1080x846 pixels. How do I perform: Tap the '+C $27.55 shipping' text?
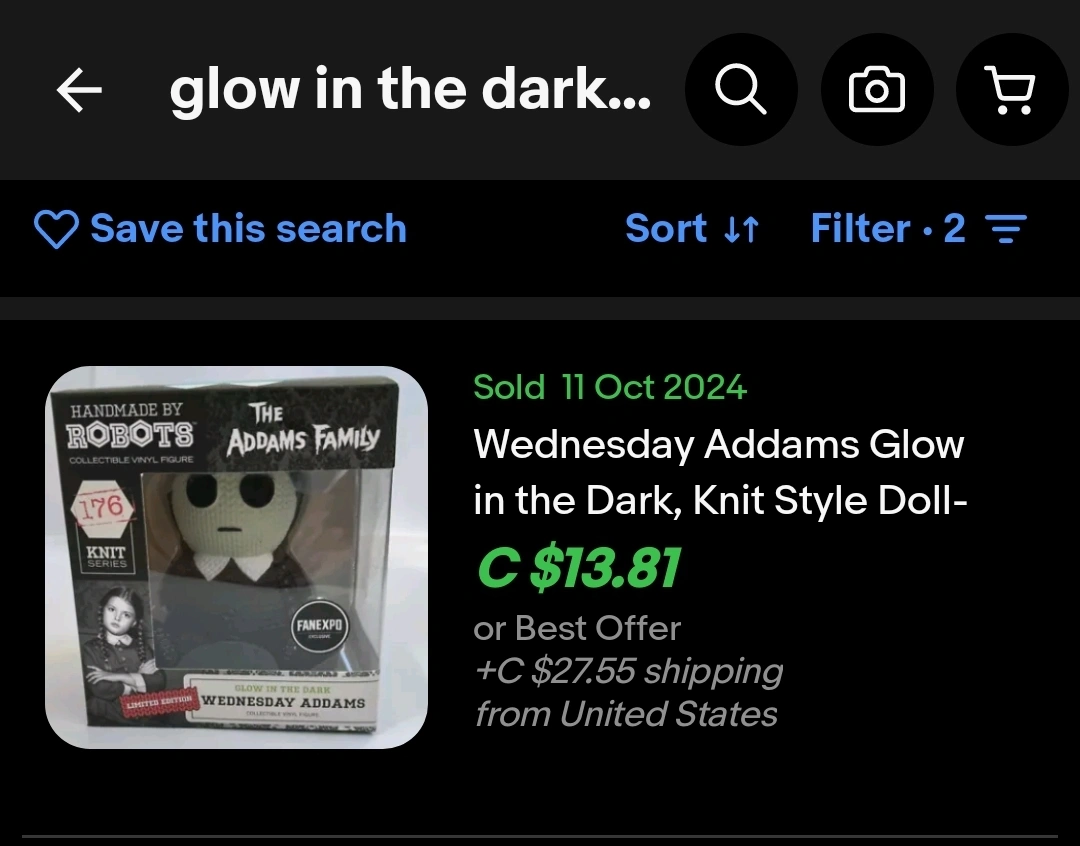[629, 670]
